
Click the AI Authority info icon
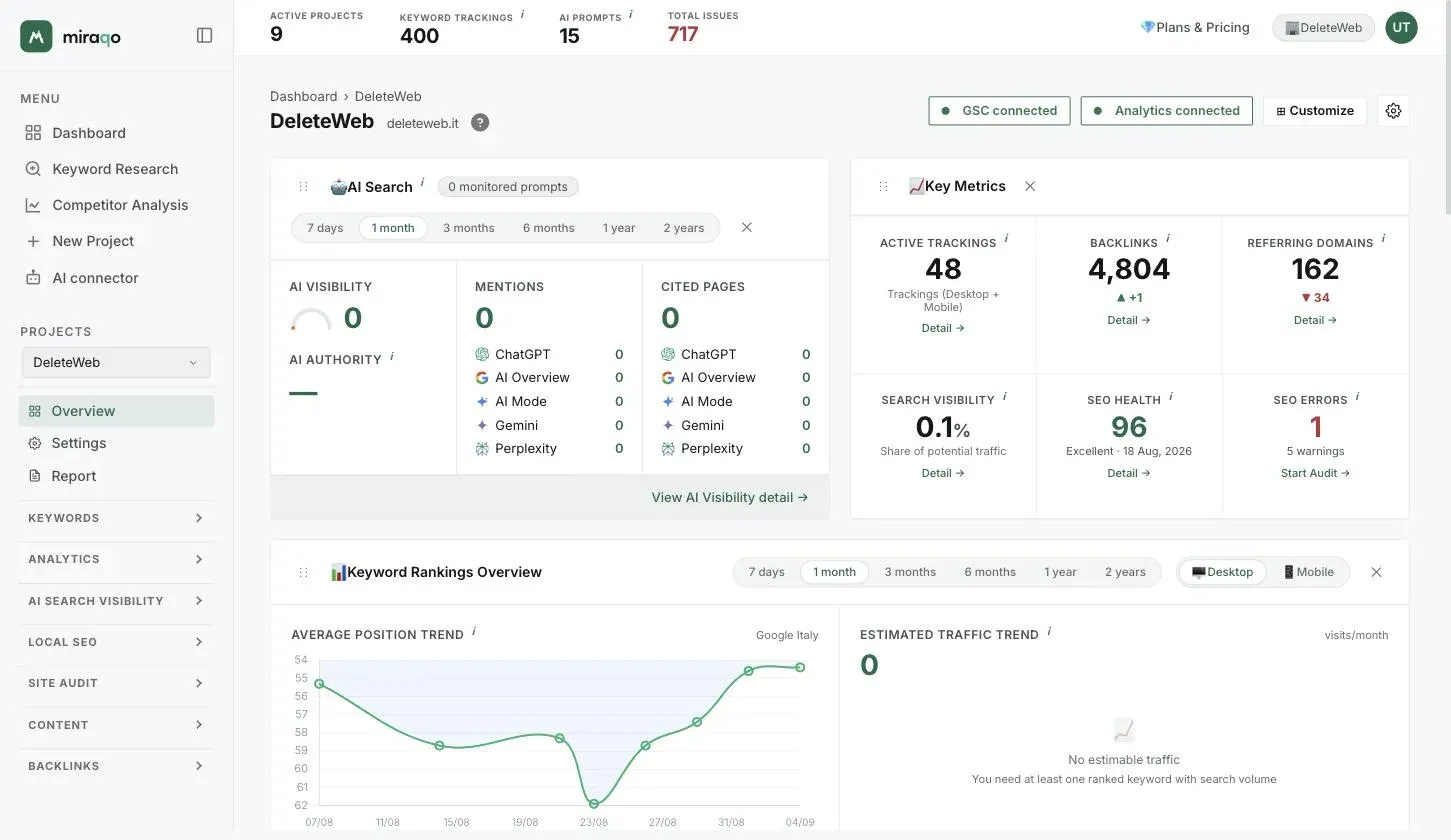tap(391, 356)
